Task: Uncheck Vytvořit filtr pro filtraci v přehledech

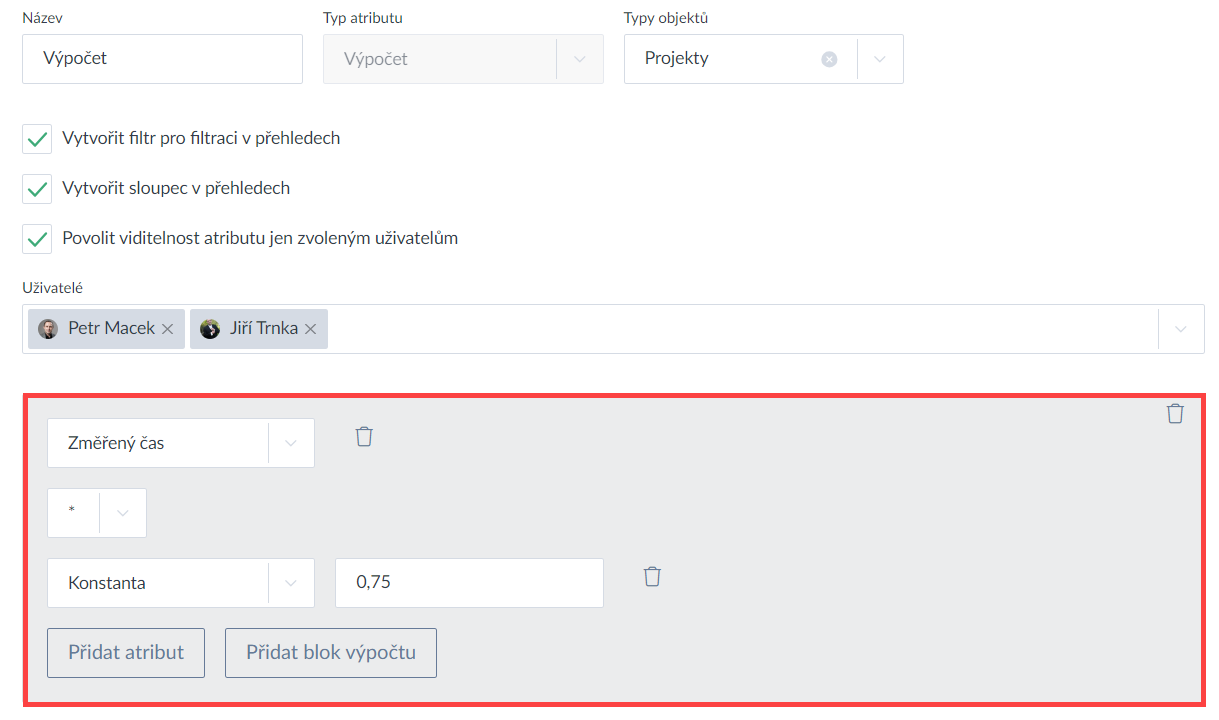Action: pos(37,139)
